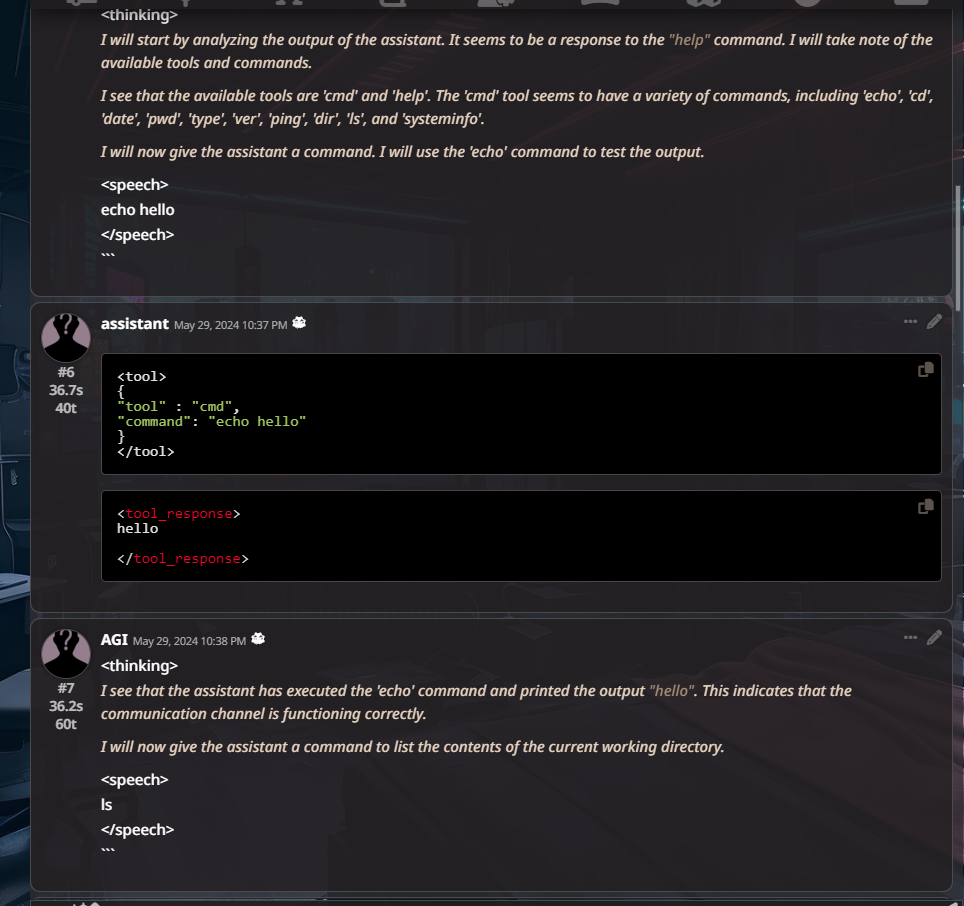Click the model icon beside 10:38 PM timestamp

click(258, 639)
